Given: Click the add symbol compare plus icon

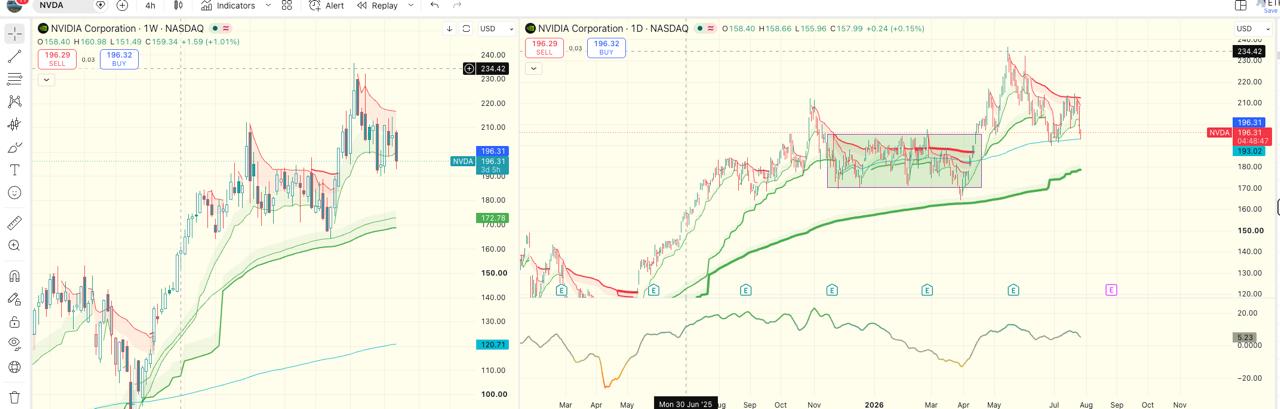Looking at the screenshot, I should [122, 6].
